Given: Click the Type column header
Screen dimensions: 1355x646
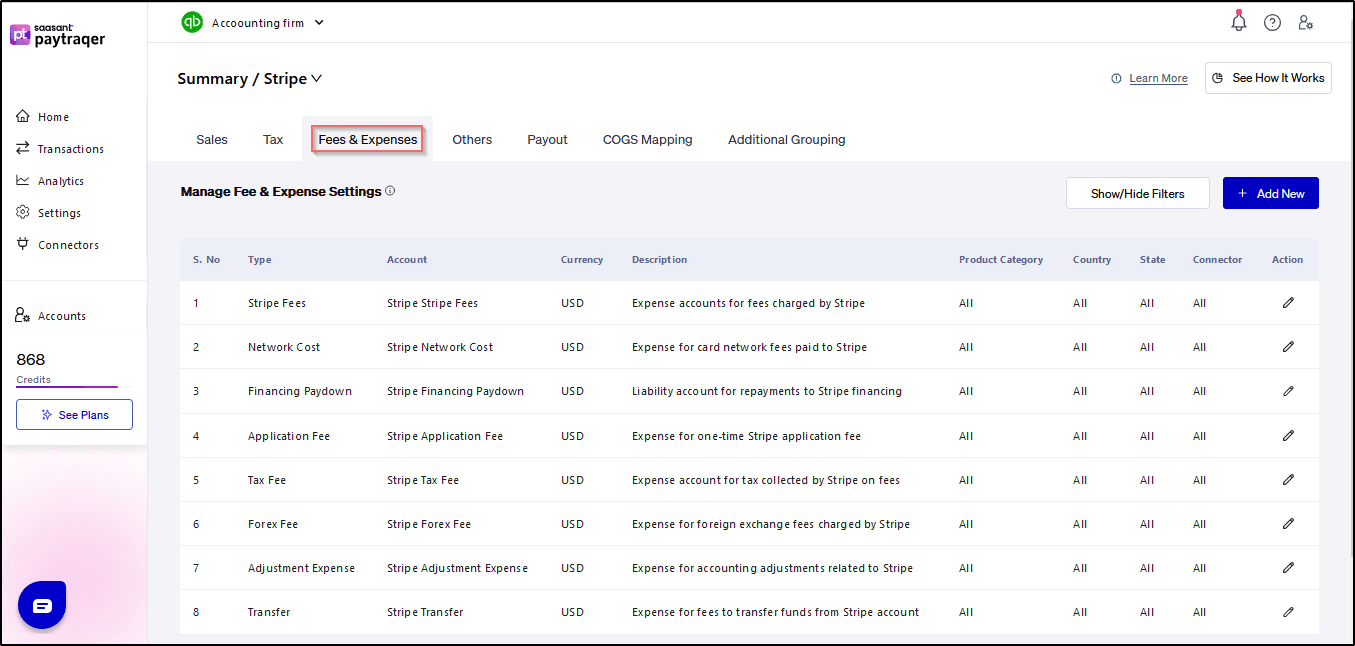Looking at the screenshot, I should pyautogui.click(x=260, y=259).
